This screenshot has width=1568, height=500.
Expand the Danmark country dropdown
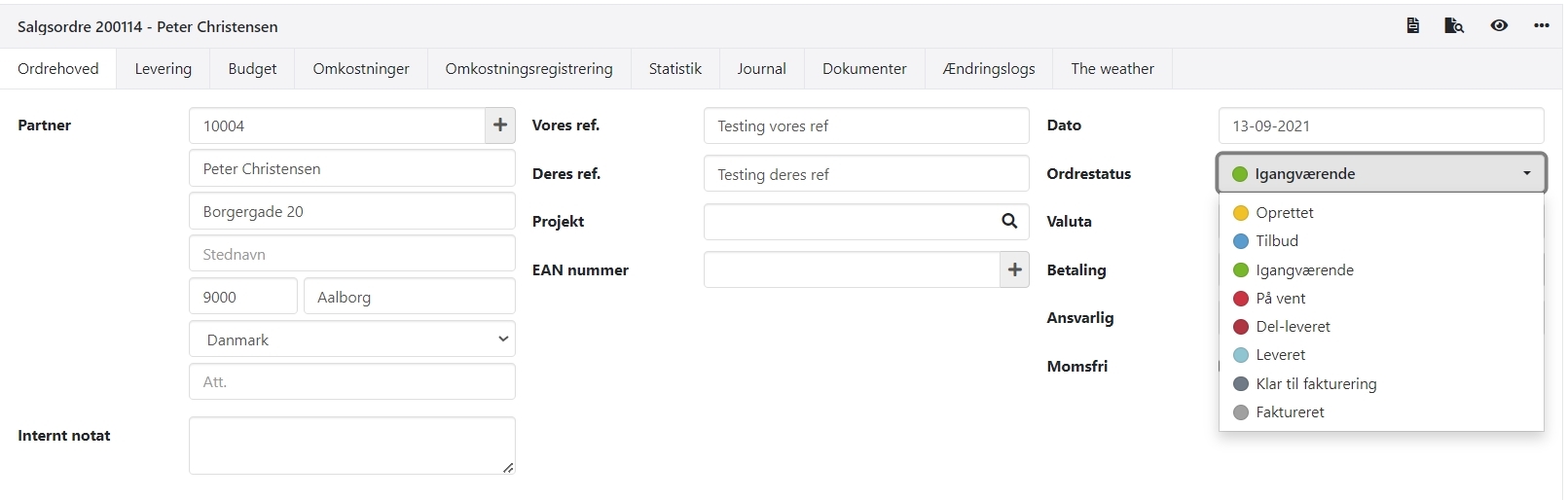pyautogui.click(x=351, y=339)
